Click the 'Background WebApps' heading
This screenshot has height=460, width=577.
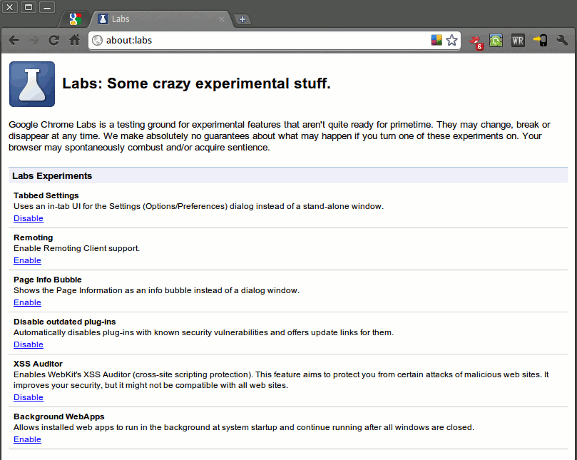click(59, 417)
